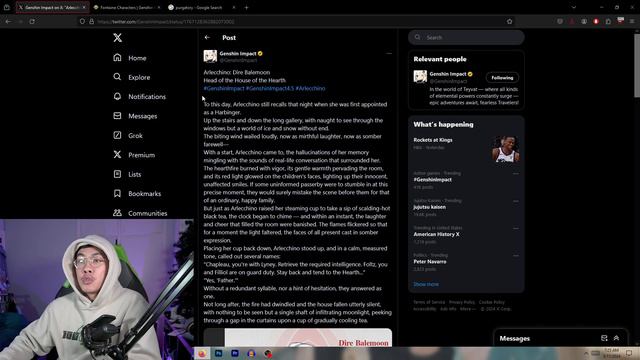640x360 pixels.
Task: Switch to the purgatory Google Search tab
Action: (198, 7)
